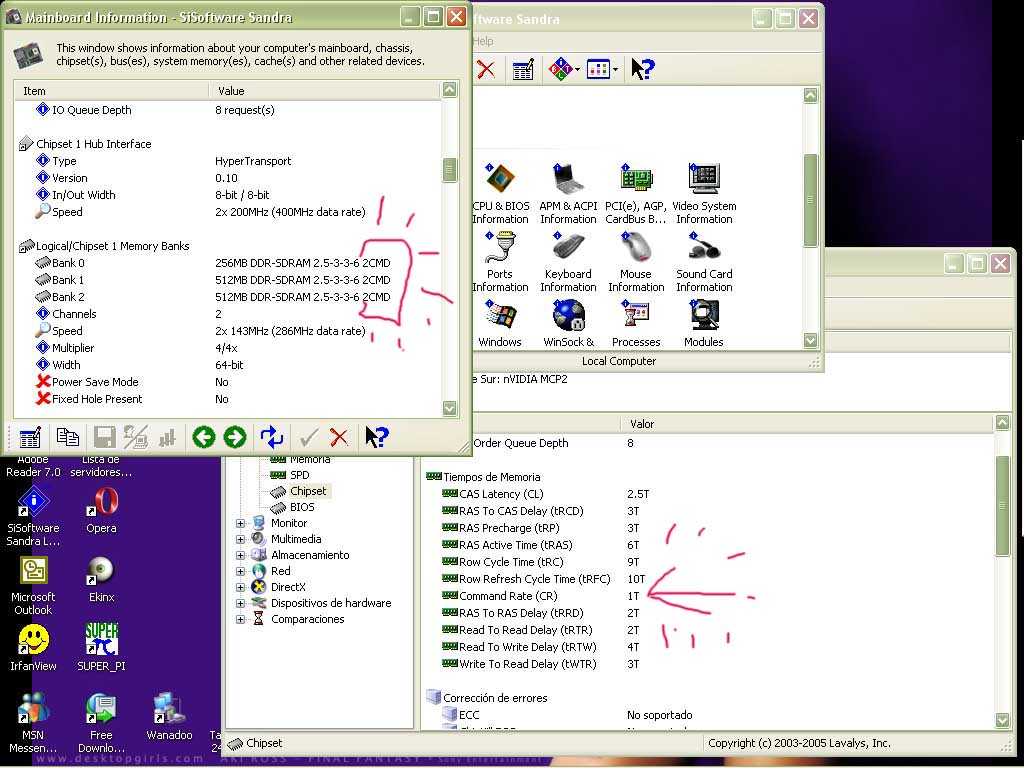
Task: Click the green Forward arrow in Mainboard Information
Action: pyautogui.click(x=235, y=437)
